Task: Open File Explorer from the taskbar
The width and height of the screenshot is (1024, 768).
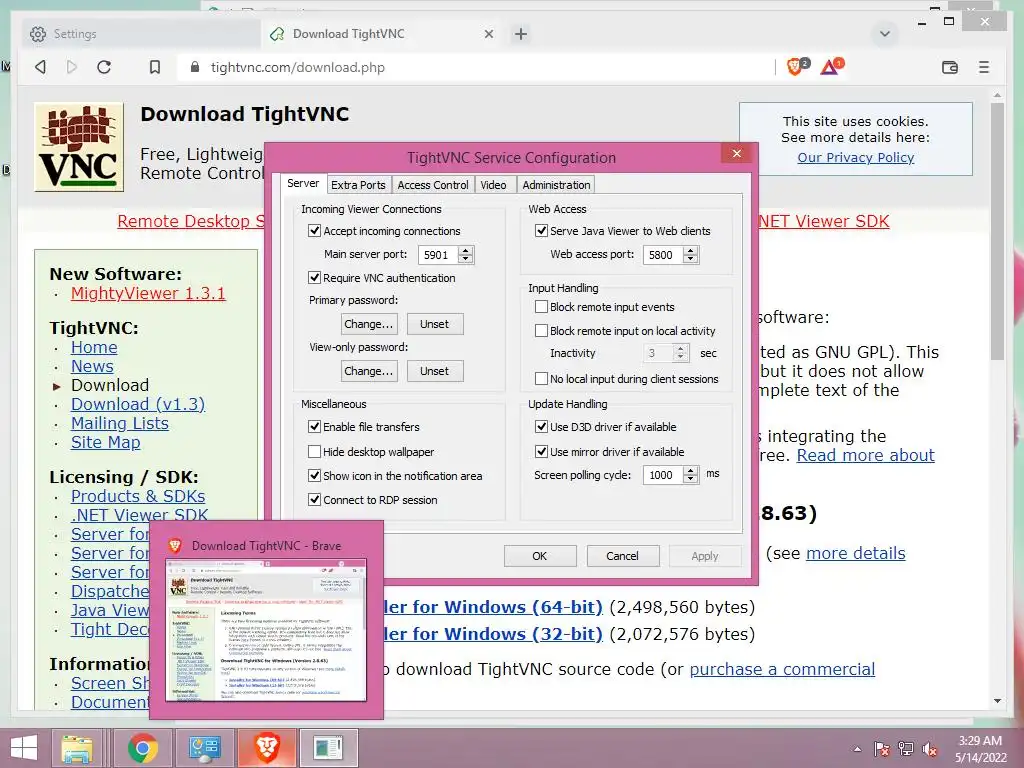Action: tap(76, 748)
